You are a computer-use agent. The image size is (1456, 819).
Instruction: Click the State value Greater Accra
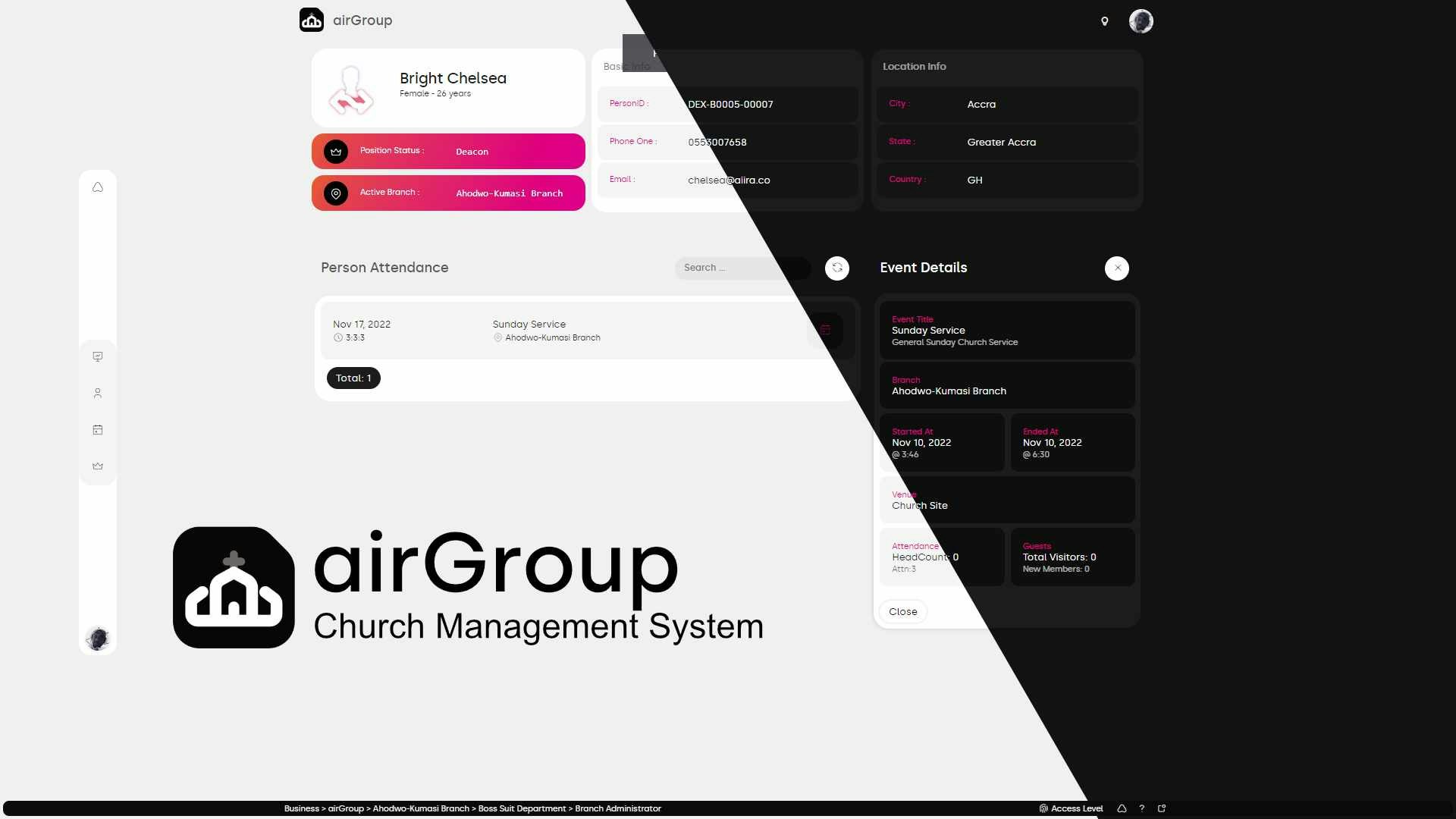point(1001,143)
